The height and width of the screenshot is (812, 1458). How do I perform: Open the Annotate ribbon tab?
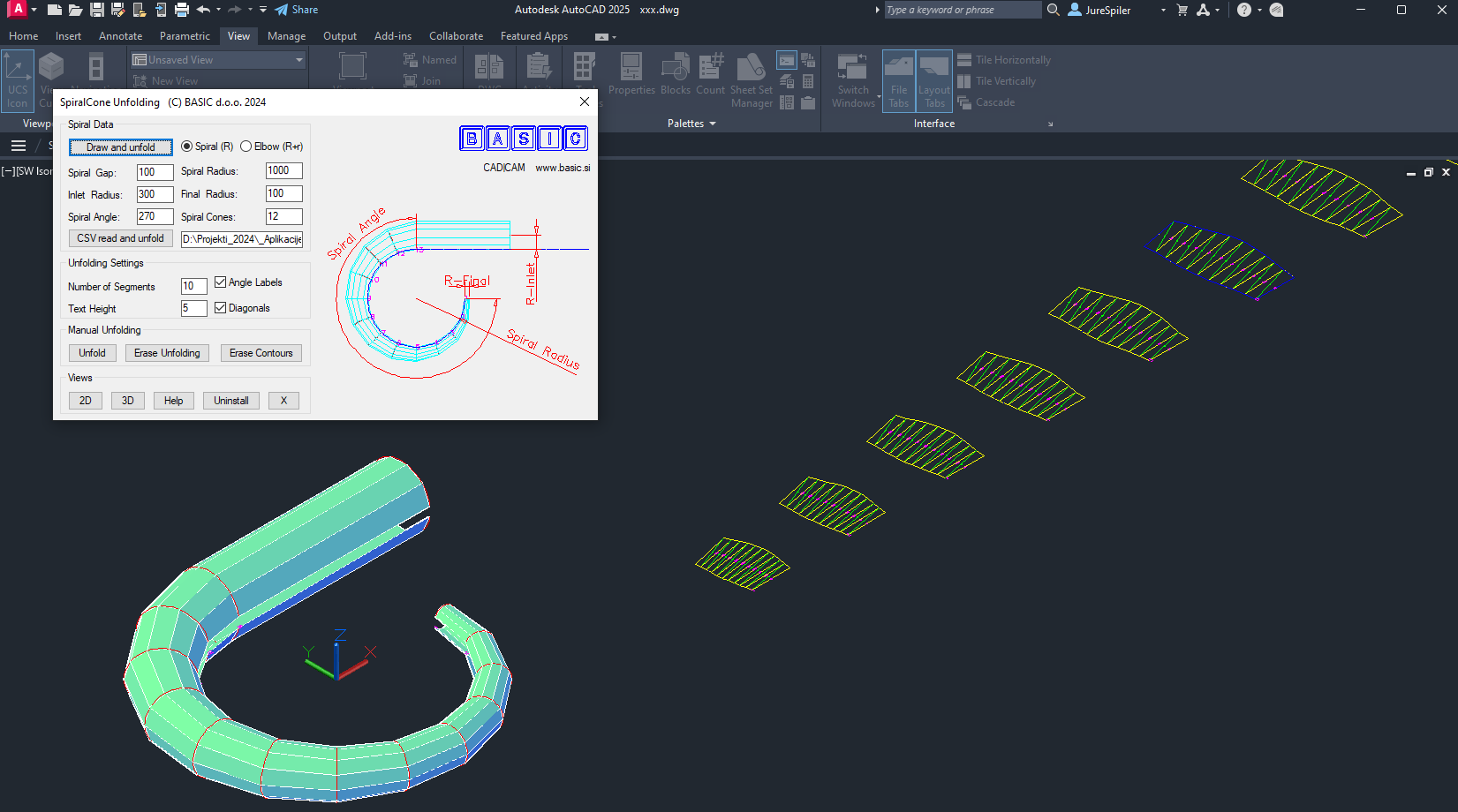(120, 36)
